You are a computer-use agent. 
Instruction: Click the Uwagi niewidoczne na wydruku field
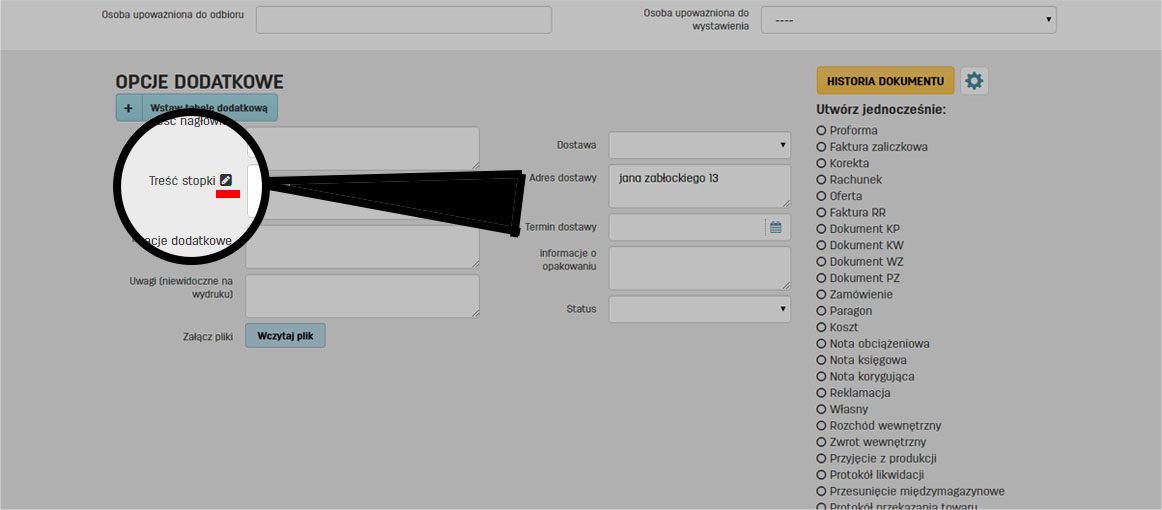coord(362,296)
